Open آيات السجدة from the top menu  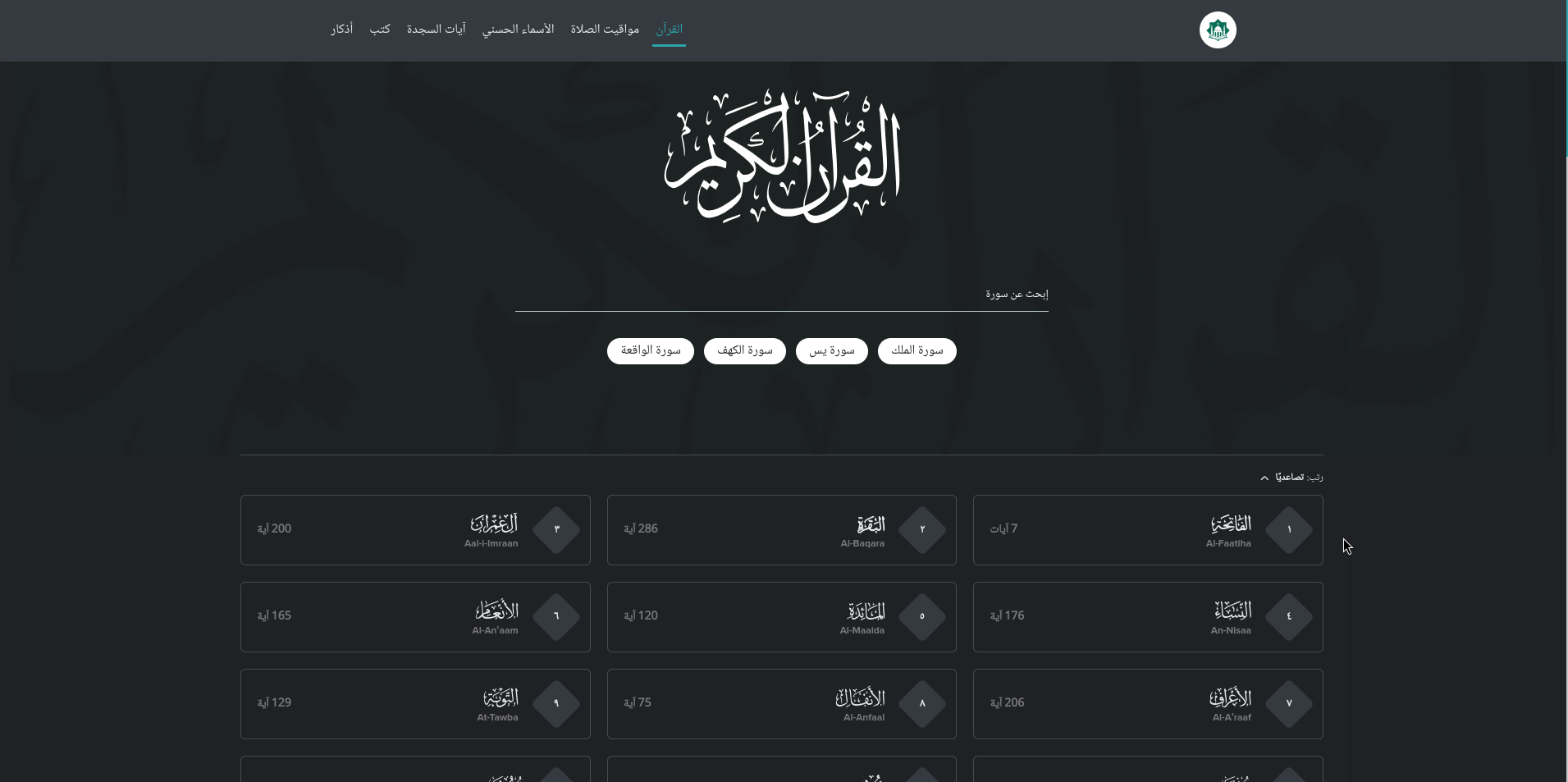click(x=437, y=29)
